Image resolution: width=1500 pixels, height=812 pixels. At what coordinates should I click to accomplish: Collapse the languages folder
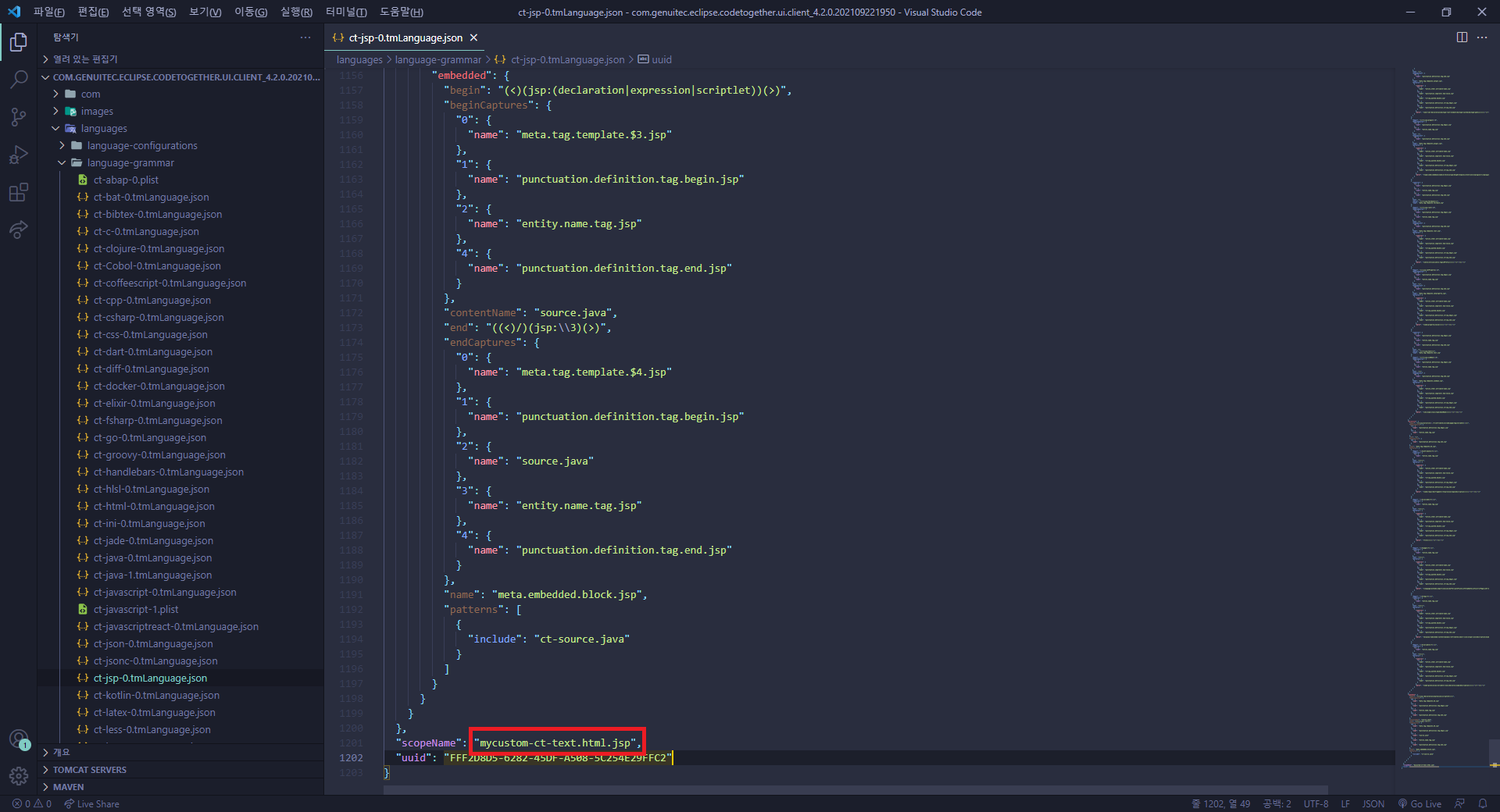click(105, 128)
